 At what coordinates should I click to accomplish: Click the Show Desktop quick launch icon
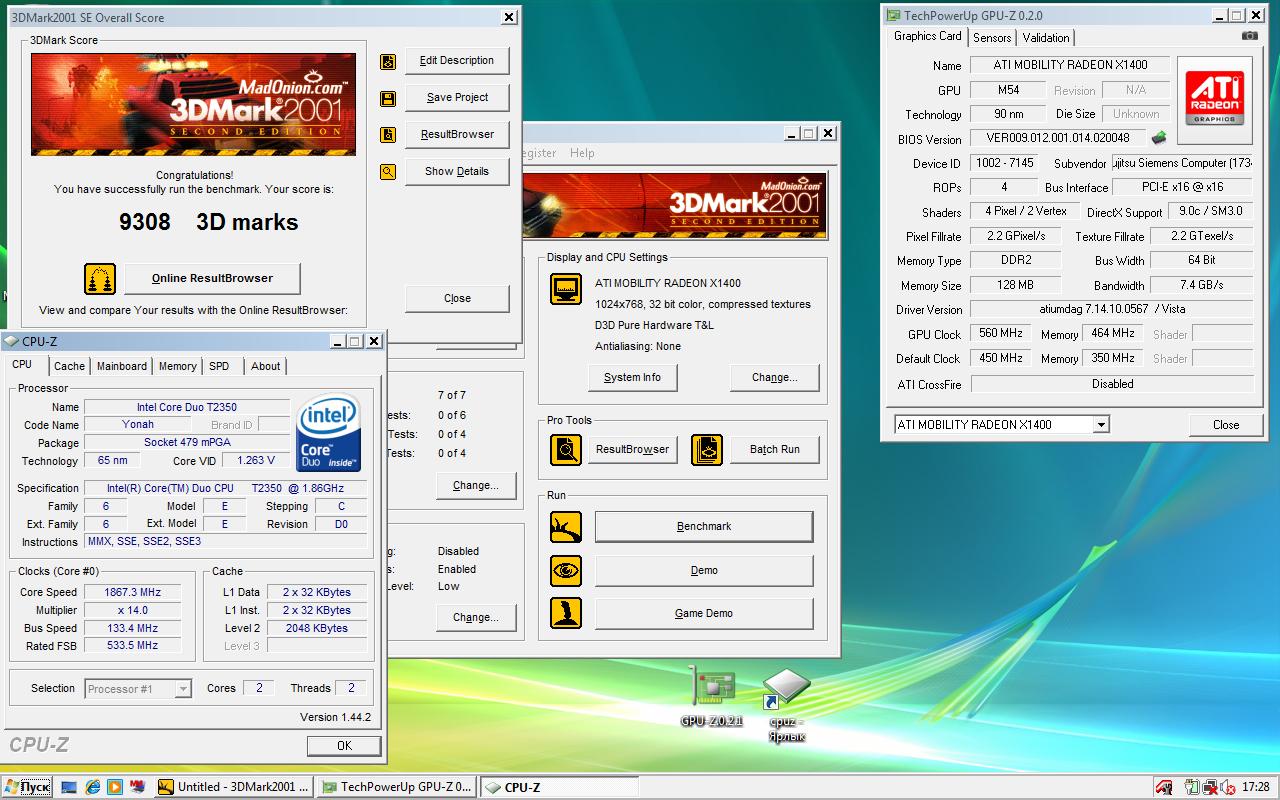(x=70, y=787)
